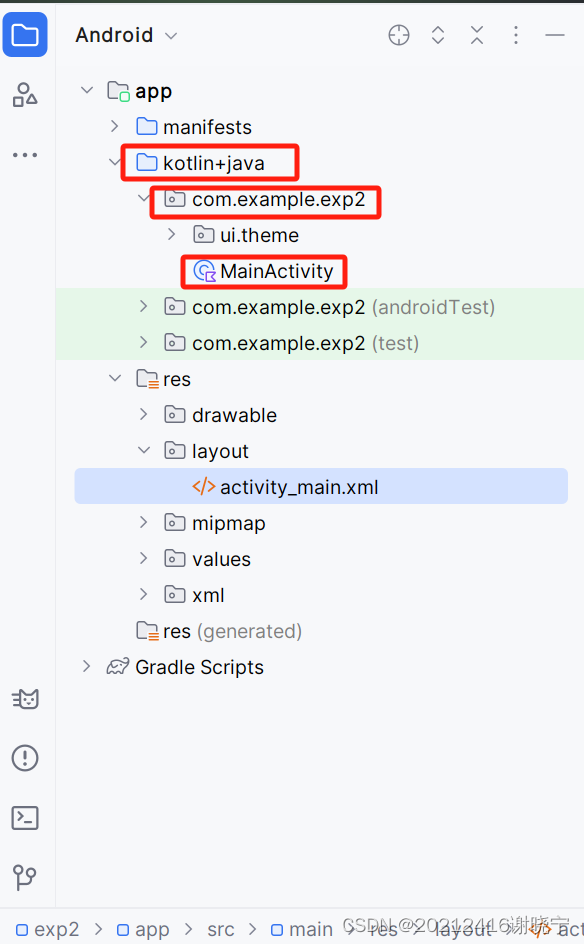Image resolution: width=584 pixels, height=944 pixels.
Task: Open the Terminal tool window icon
Action: pos(25,818)
